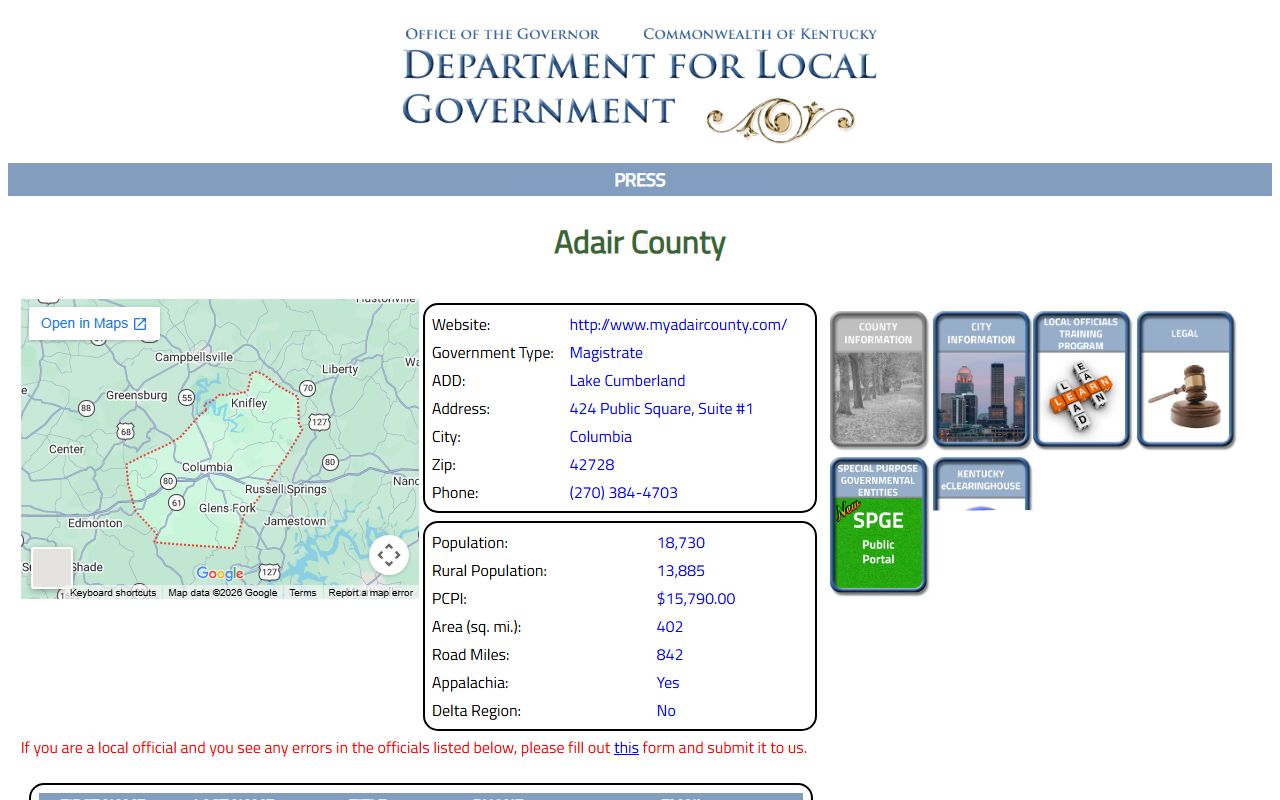Click Report a map error link
Image resolution: width=1280 pixels, height=800 pixels.
pos(371,593)
